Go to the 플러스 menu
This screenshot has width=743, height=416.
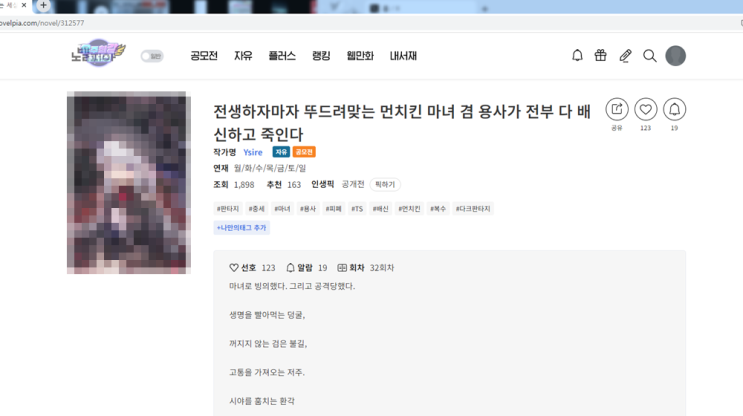(x=282, y=56)
